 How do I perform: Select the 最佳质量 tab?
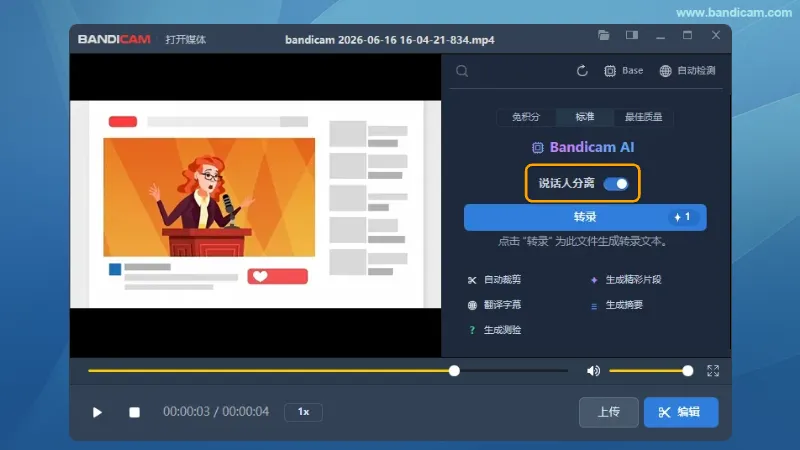point(643,117)
